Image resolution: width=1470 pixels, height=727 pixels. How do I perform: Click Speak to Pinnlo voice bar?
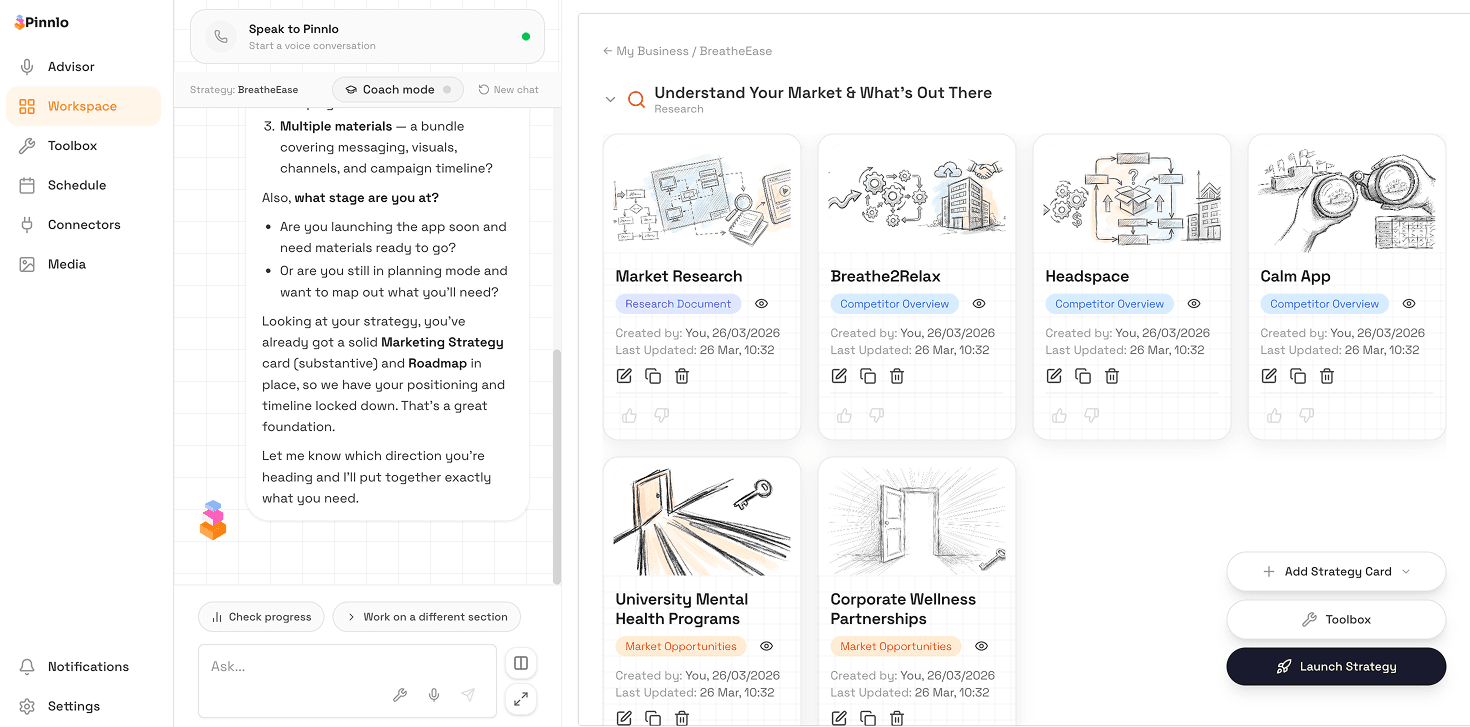tap(367, 37)
